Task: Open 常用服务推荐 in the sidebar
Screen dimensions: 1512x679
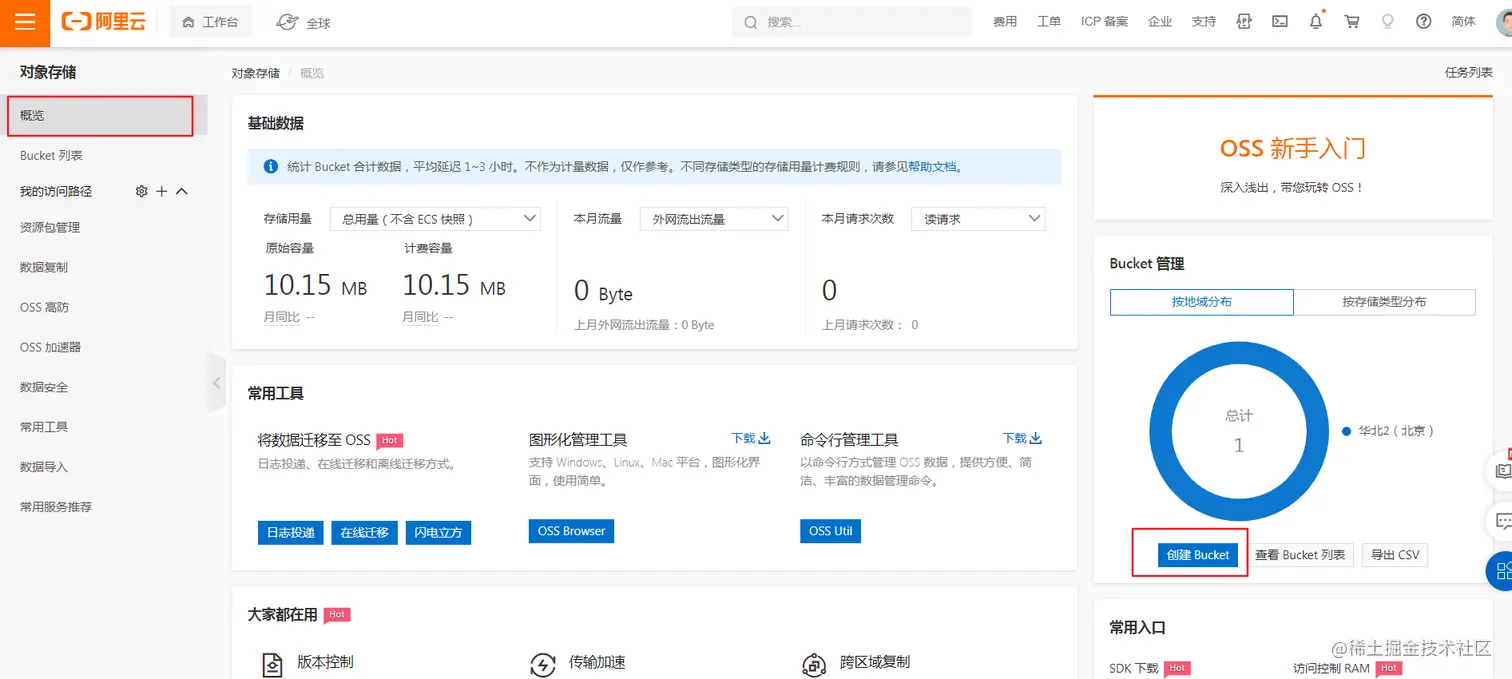Action: pyautogui.click(x=56, y=507)
